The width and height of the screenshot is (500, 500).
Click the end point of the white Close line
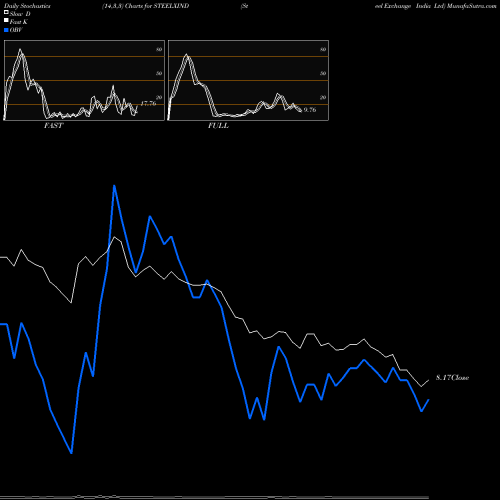(x=429, y=380)
